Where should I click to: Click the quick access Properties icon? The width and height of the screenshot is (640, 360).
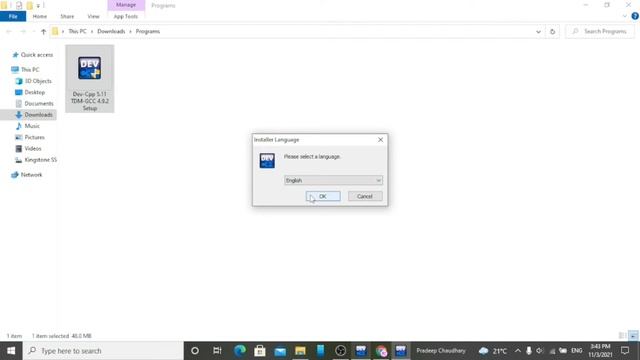(19, 5)
